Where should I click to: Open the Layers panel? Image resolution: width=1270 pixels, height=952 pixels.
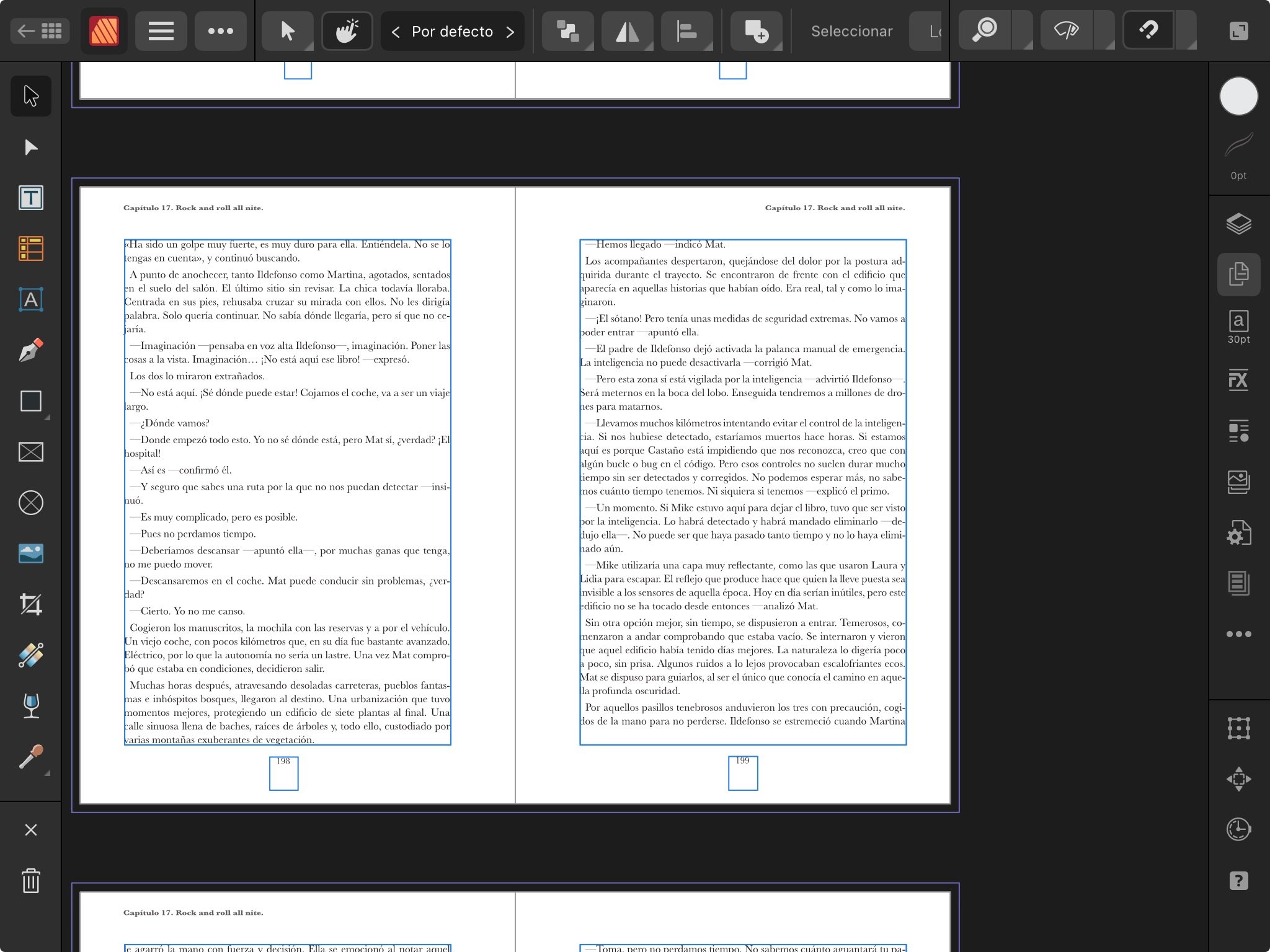pyautogui.click(x=1238, y=223)
